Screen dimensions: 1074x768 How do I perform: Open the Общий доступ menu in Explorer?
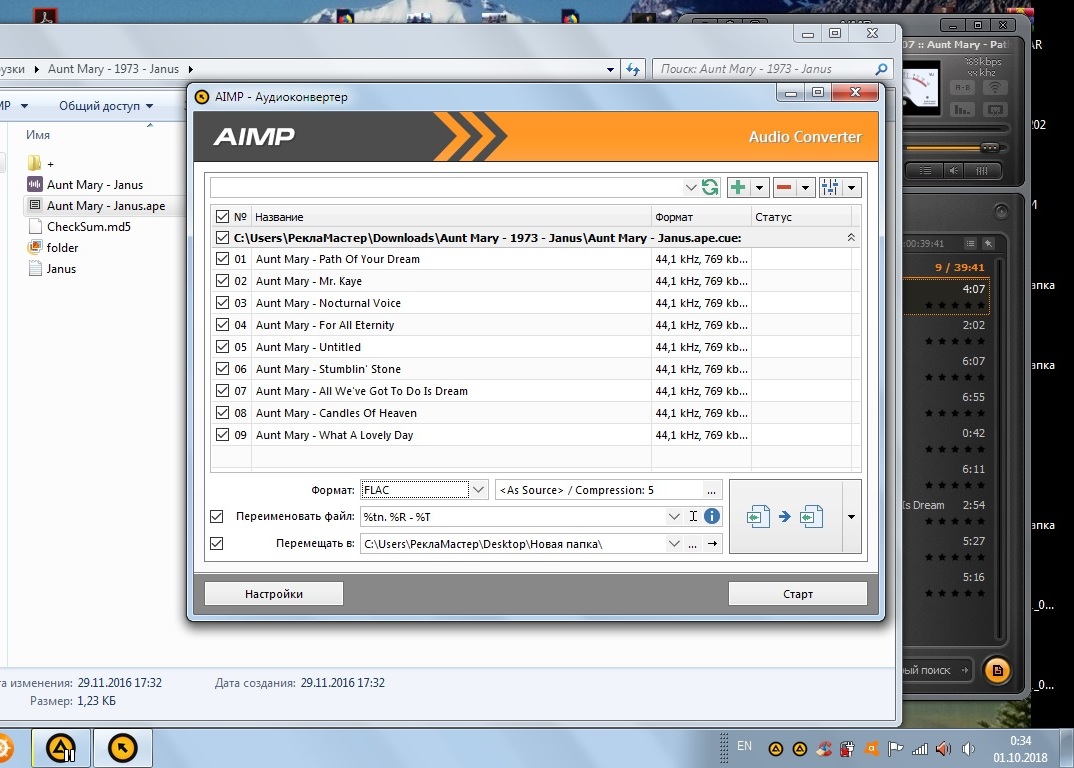coord(105,106)
